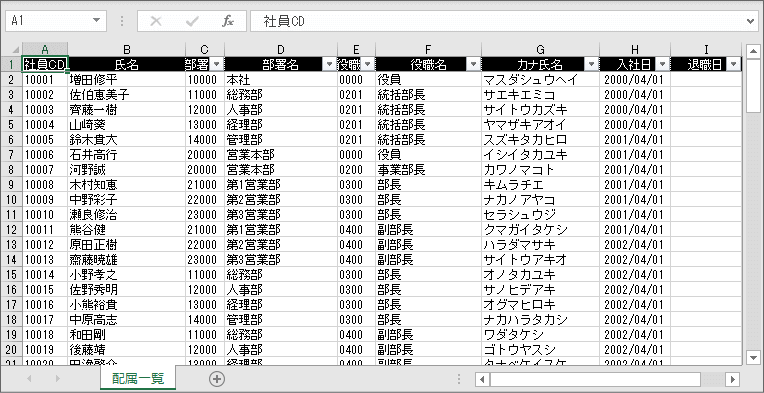Open filter dropdown for 入社日 column
Screen dimensions: 764x393
tap(663, 64)
